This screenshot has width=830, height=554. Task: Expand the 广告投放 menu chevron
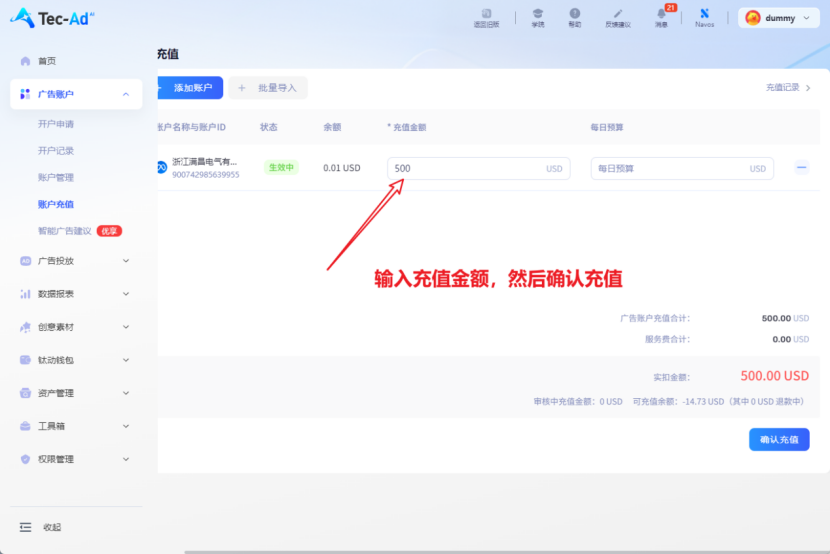coord(126,261)
